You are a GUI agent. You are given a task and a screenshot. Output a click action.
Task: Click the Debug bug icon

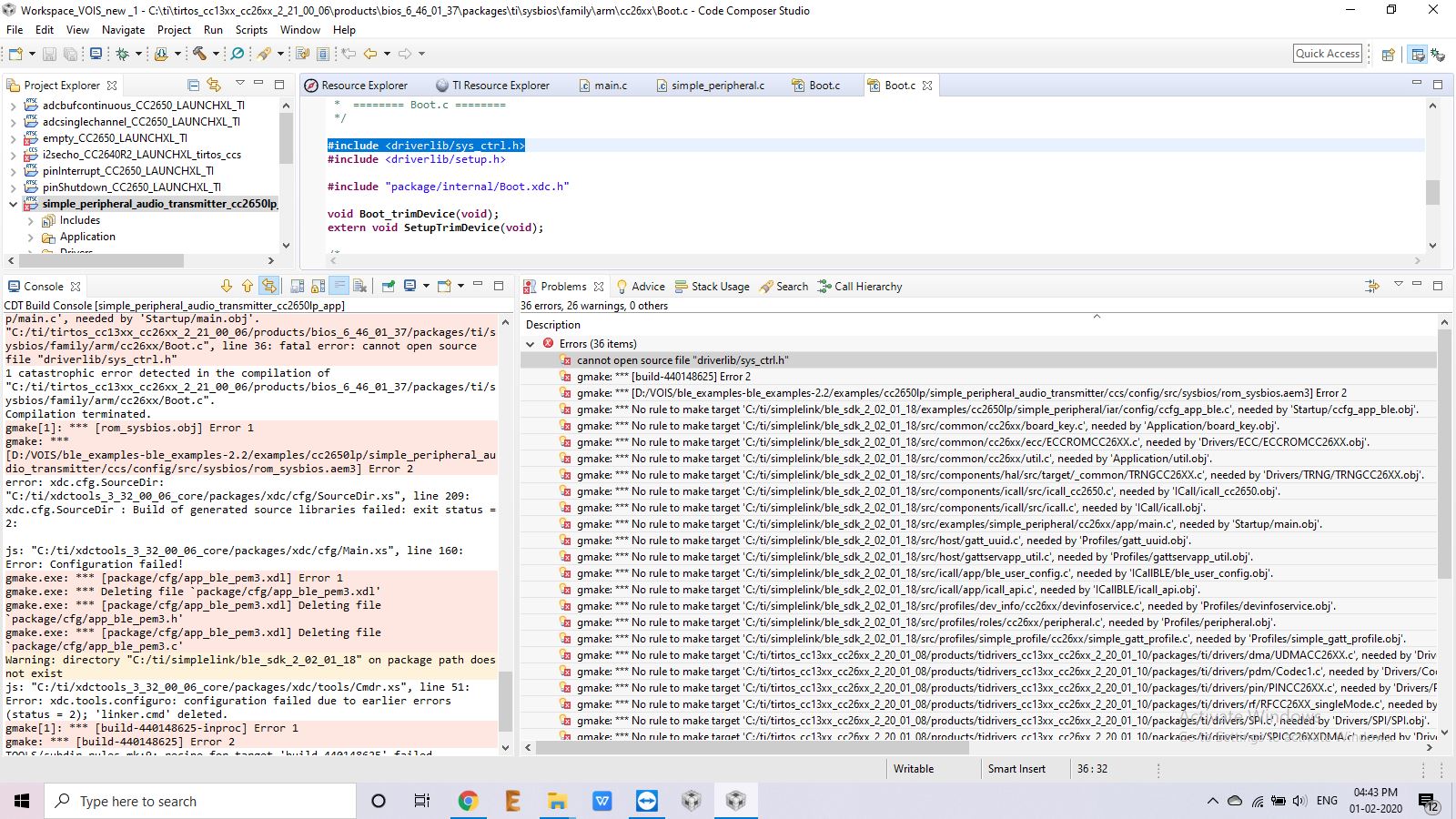coord(122,55)
